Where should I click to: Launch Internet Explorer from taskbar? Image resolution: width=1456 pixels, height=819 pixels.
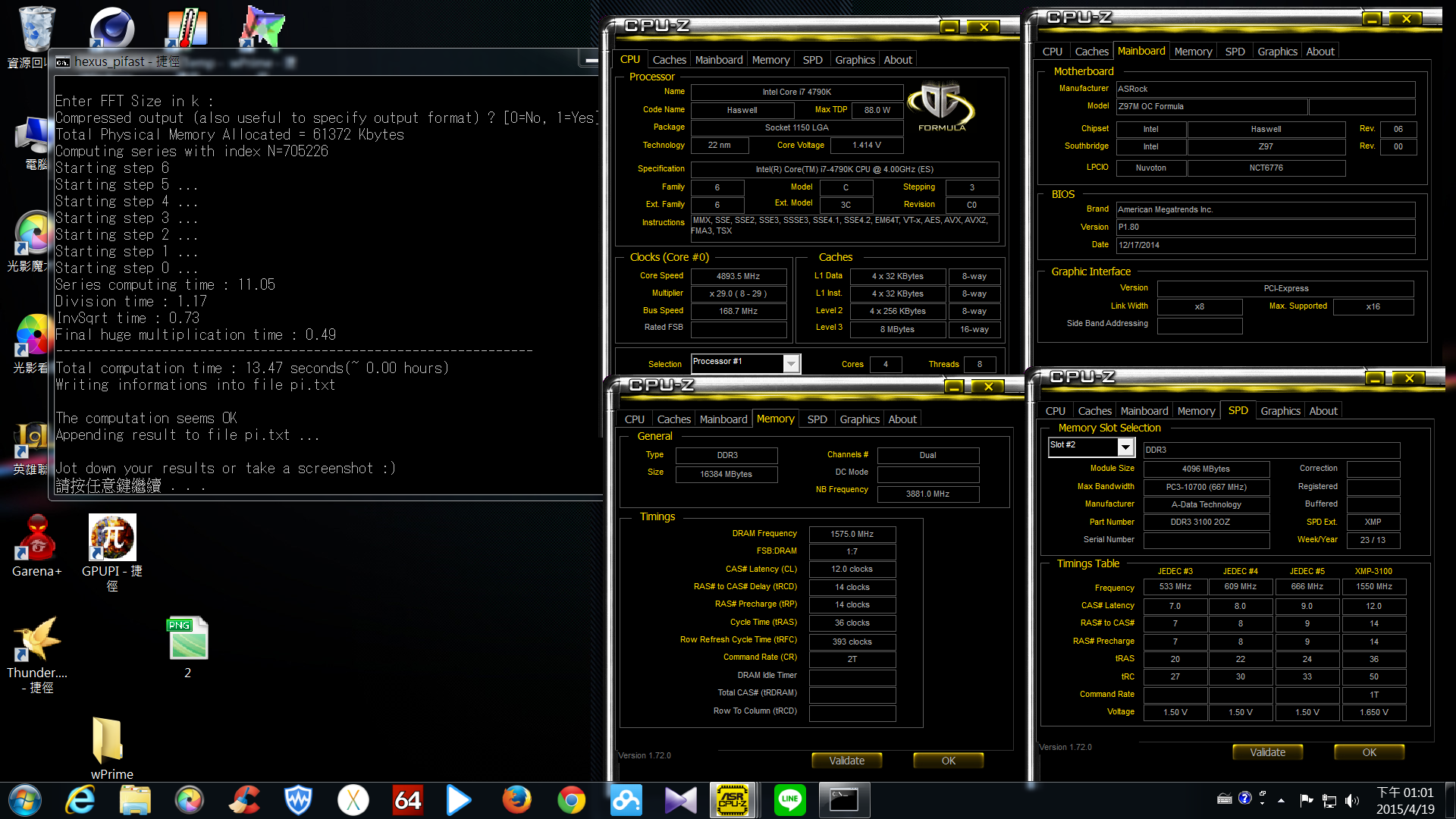click(x=80, y=800)
